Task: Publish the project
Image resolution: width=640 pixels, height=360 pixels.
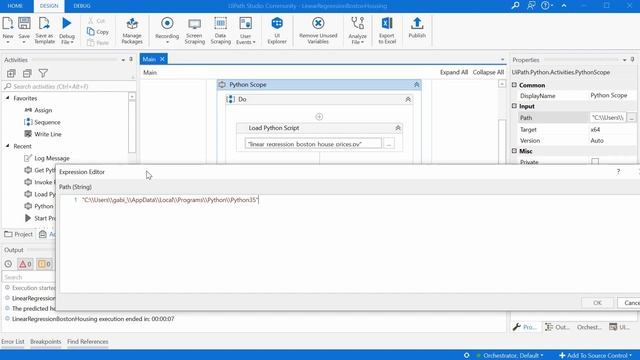Action: 417,28
